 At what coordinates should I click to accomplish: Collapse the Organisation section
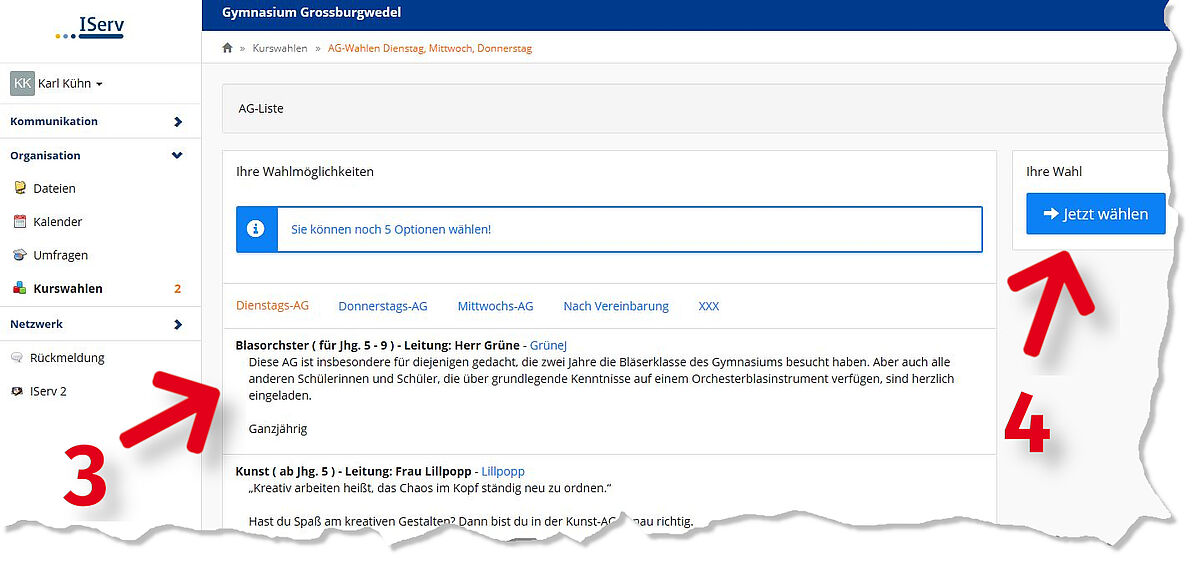tap(177, 156)
